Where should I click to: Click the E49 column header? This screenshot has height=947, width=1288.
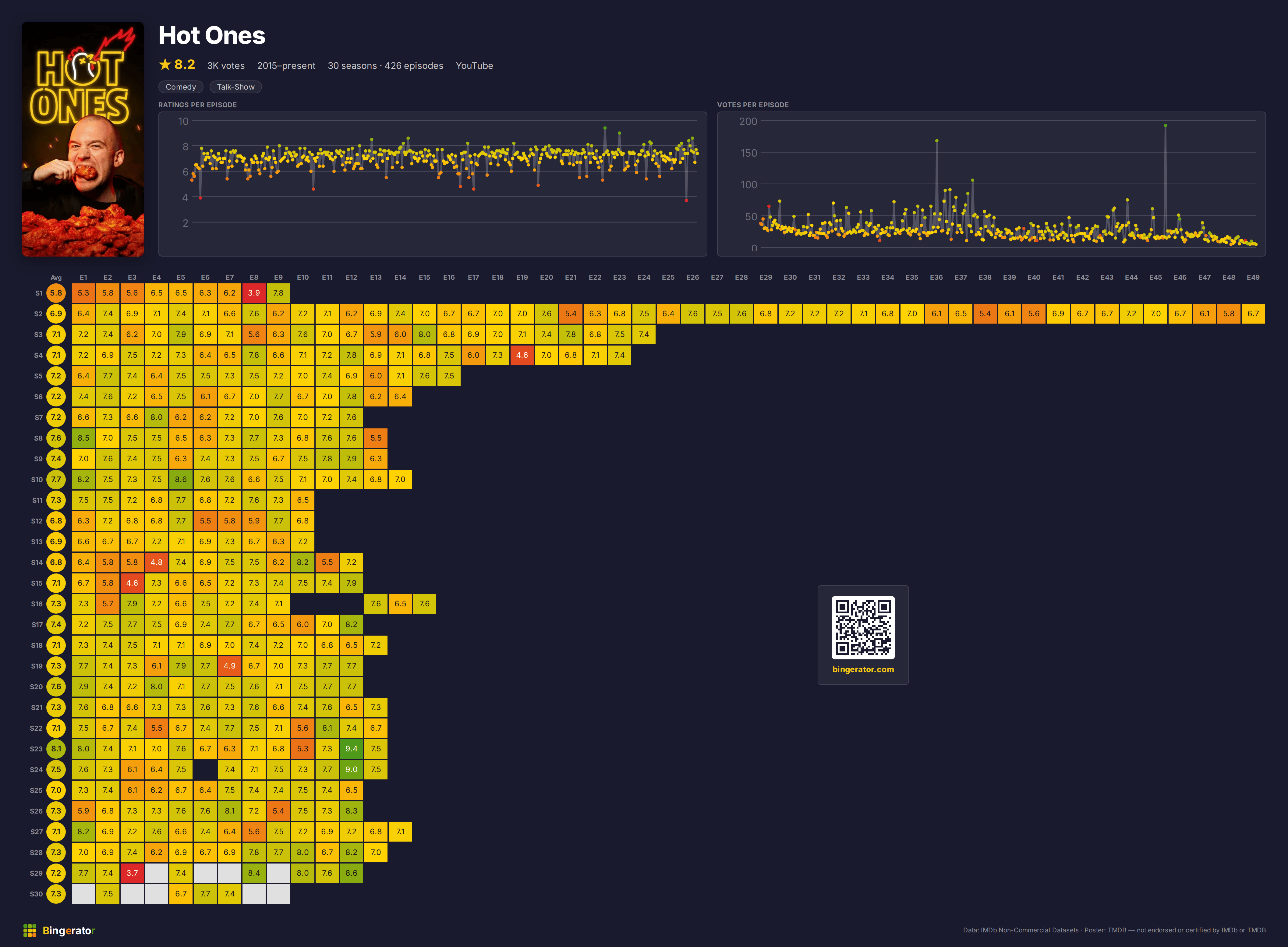coord(1253,278)
